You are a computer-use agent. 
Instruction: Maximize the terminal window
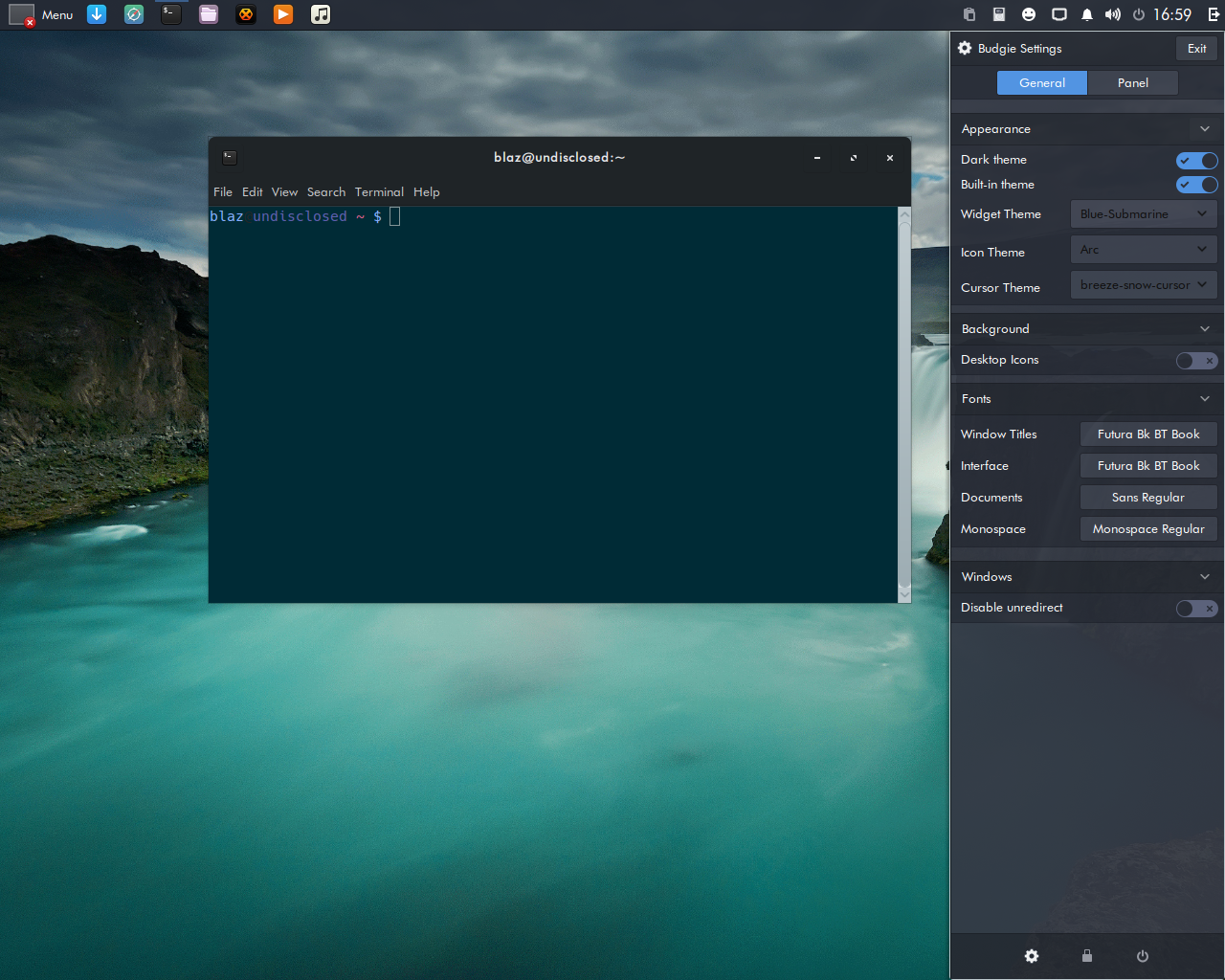tap(854, 158)
